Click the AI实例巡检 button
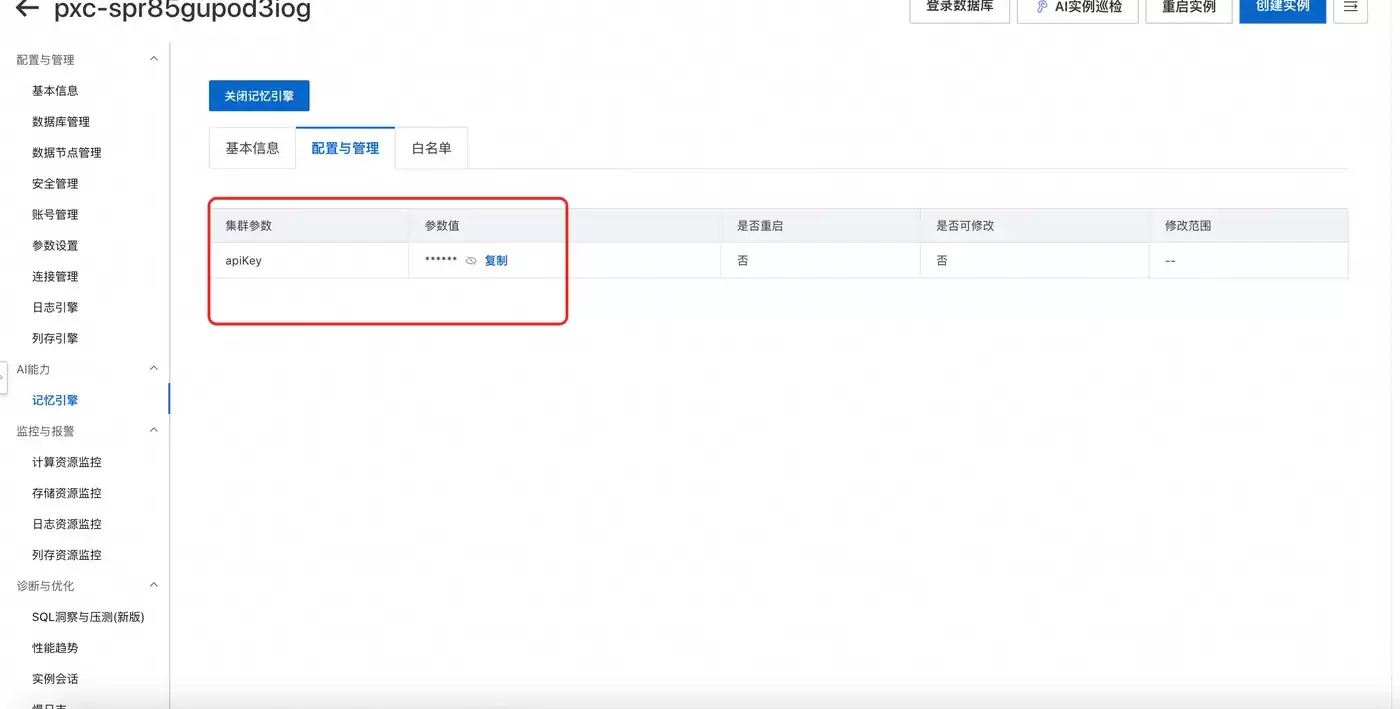The height and width of the screenshot is (709, 1400). coord(1078,8)
